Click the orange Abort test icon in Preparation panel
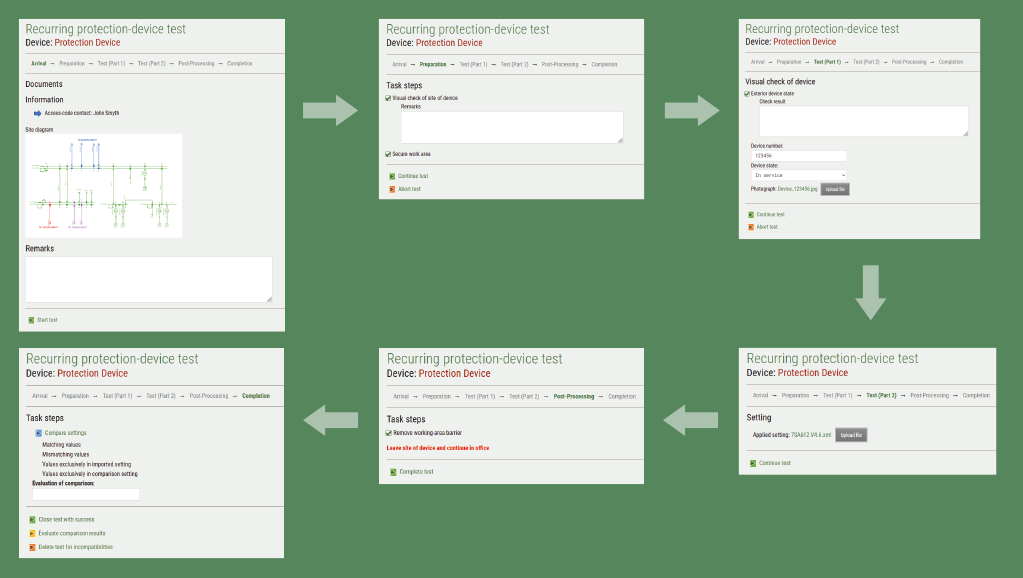 [392, 189]
